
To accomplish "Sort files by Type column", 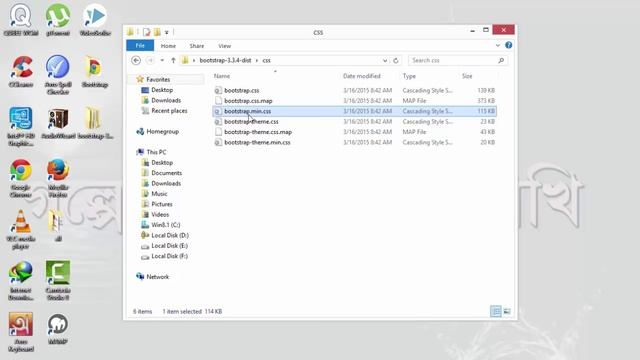I will pos(409,76).
